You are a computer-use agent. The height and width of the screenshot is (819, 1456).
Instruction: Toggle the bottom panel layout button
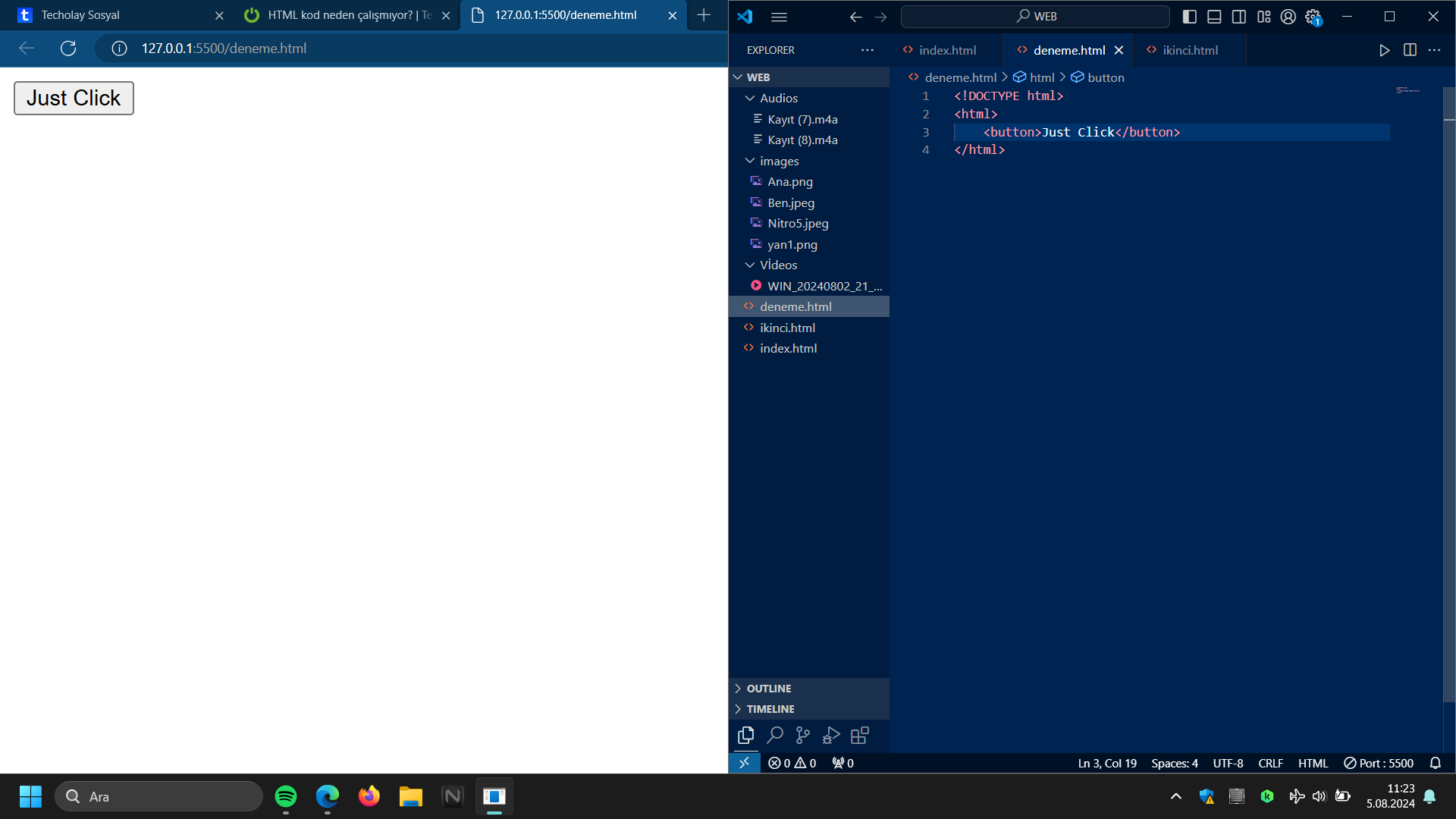point(1214,17)
